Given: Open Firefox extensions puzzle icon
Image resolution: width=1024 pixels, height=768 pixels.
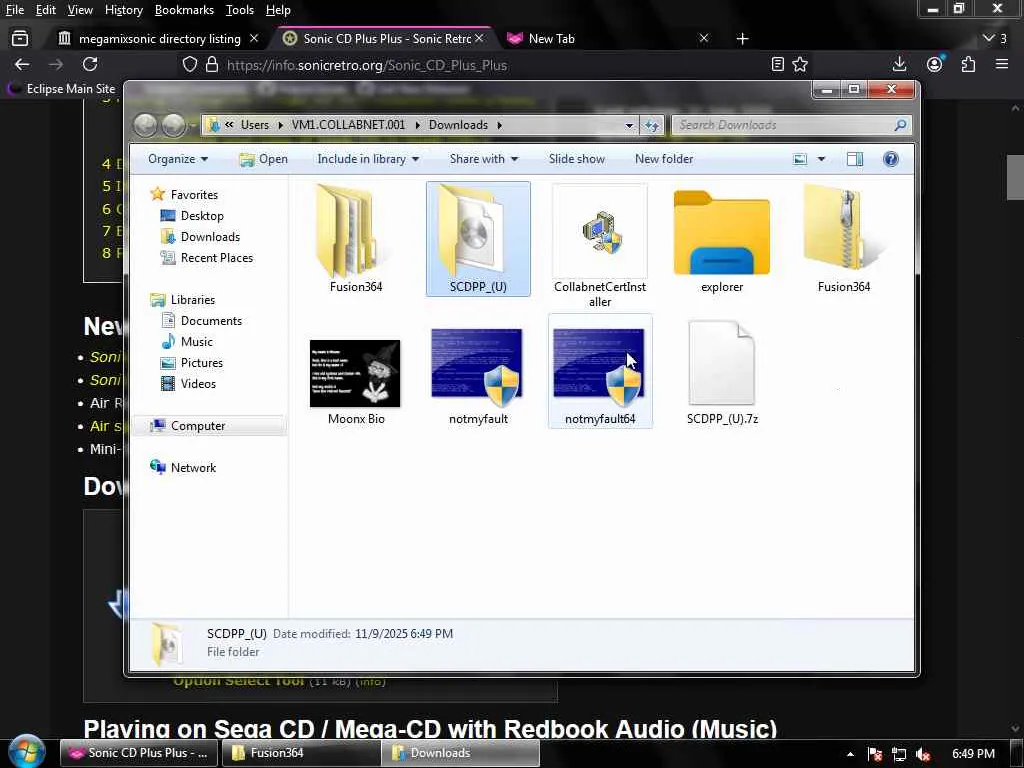Looking at the screenshot, I should point(968,64).
